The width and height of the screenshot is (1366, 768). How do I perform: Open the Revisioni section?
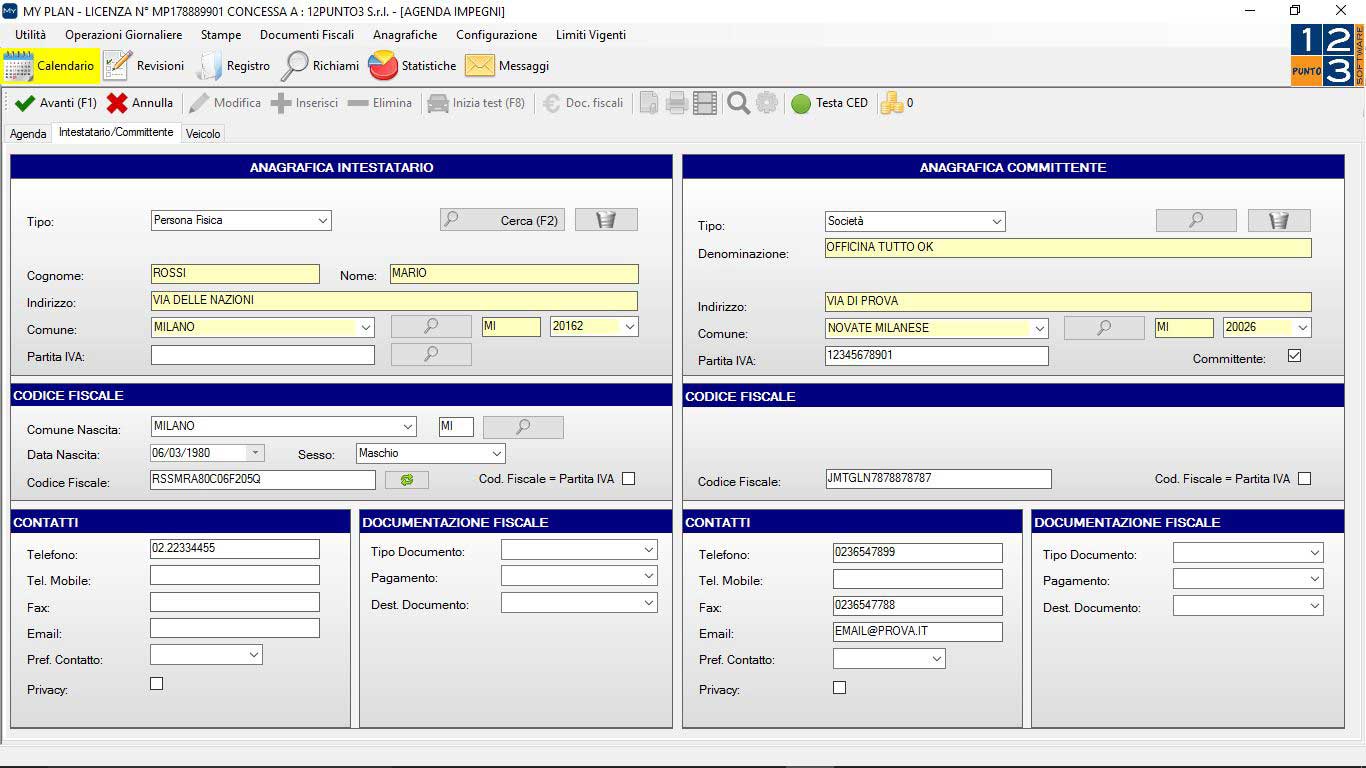pyautogui.click(x=144, y=66)
